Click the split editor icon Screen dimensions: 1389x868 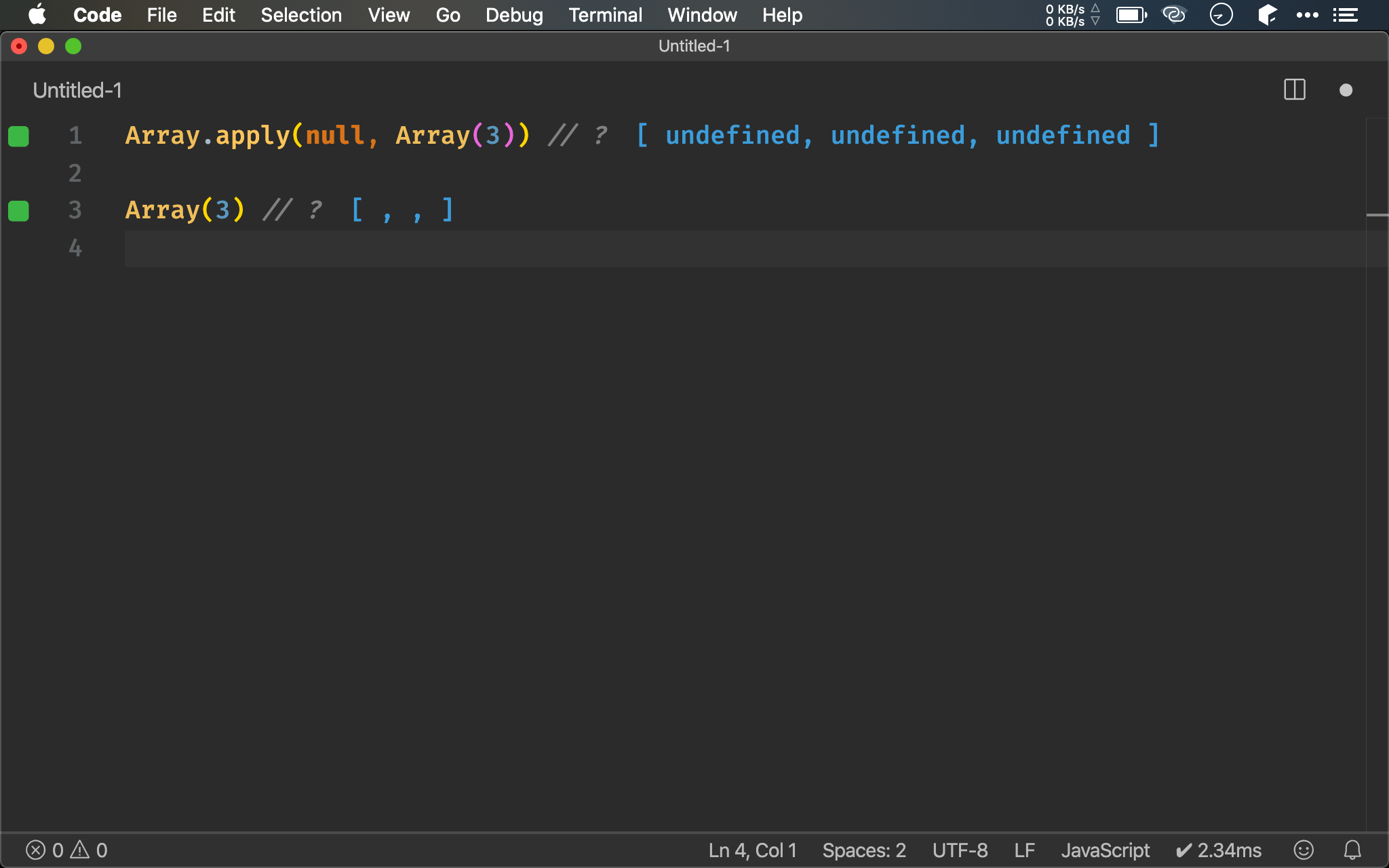click(1294, 90)
